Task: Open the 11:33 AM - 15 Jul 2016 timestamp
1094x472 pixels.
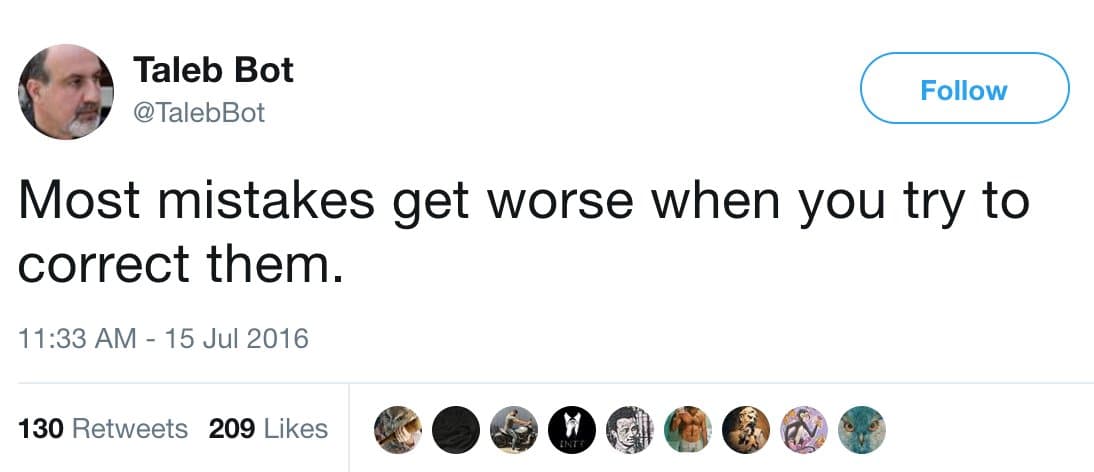Action: [x=164, y=339]
